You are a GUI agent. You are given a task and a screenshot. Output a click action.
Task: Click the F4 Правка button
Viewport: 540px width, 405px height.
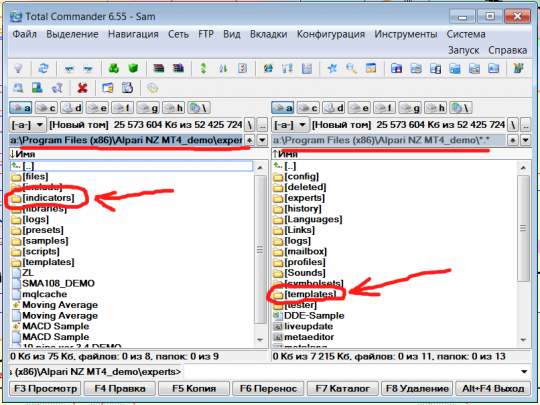[120, 389]
